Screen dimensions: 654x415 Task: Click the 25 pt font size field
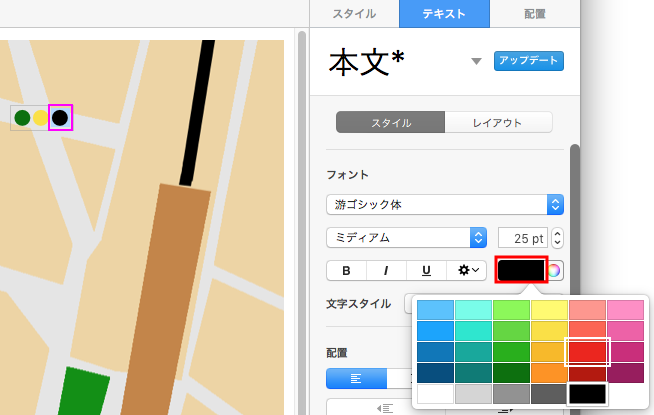(522, 238)
